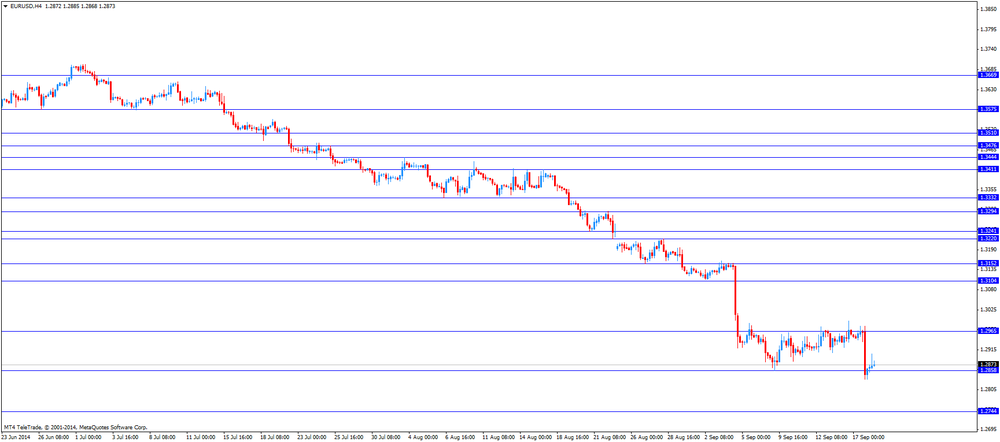Click the 1.3152 level price tag
Image resolution: width=1000 pixels, height=442 pixels.
988,263
